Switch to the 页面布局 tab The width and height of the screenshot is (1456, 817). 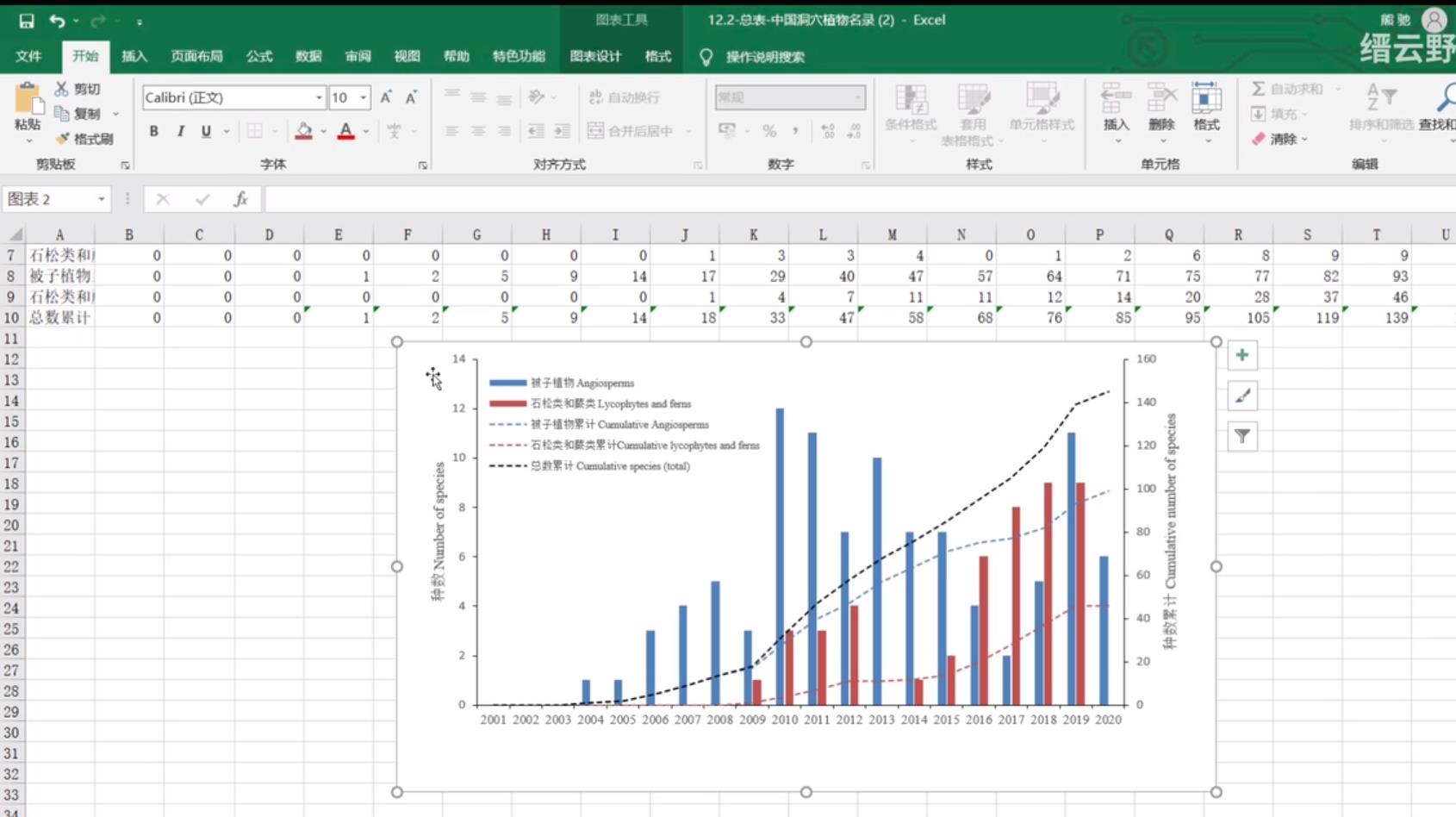pyautogui.click(x=196, y=56)
